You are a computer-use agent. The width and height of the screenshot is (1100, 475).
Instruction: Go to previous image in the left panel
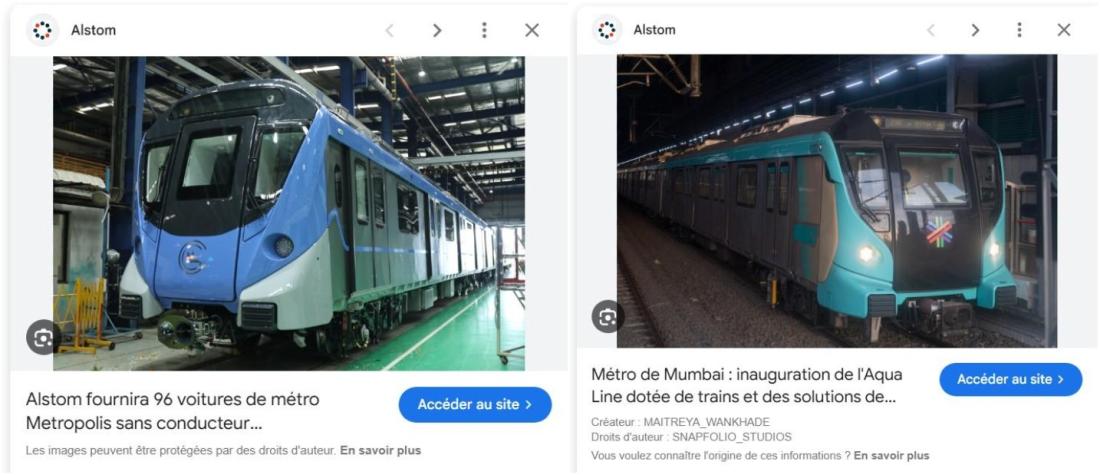click(389, 30)
